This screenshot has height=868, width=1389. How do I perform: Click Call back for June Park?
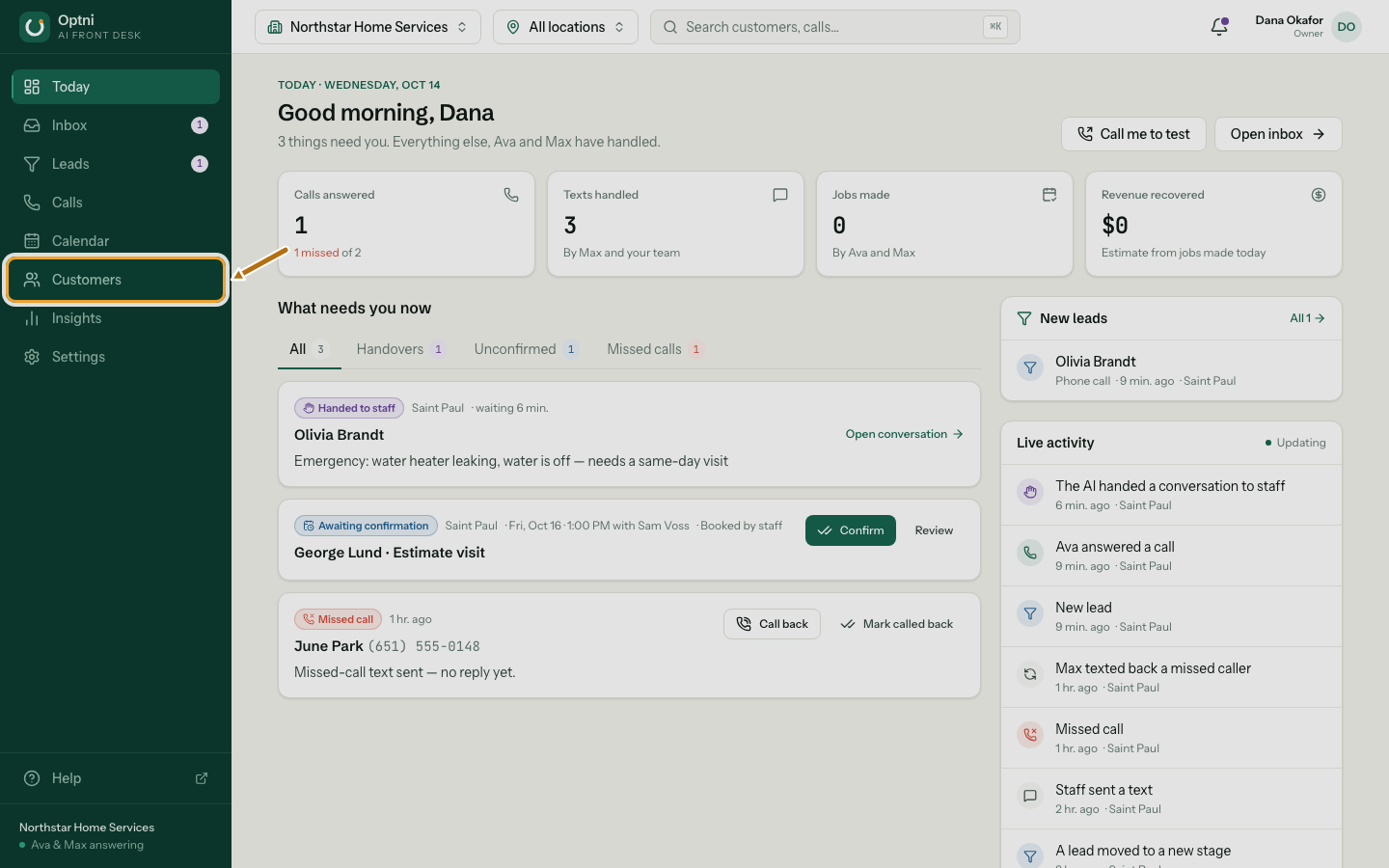772,624
